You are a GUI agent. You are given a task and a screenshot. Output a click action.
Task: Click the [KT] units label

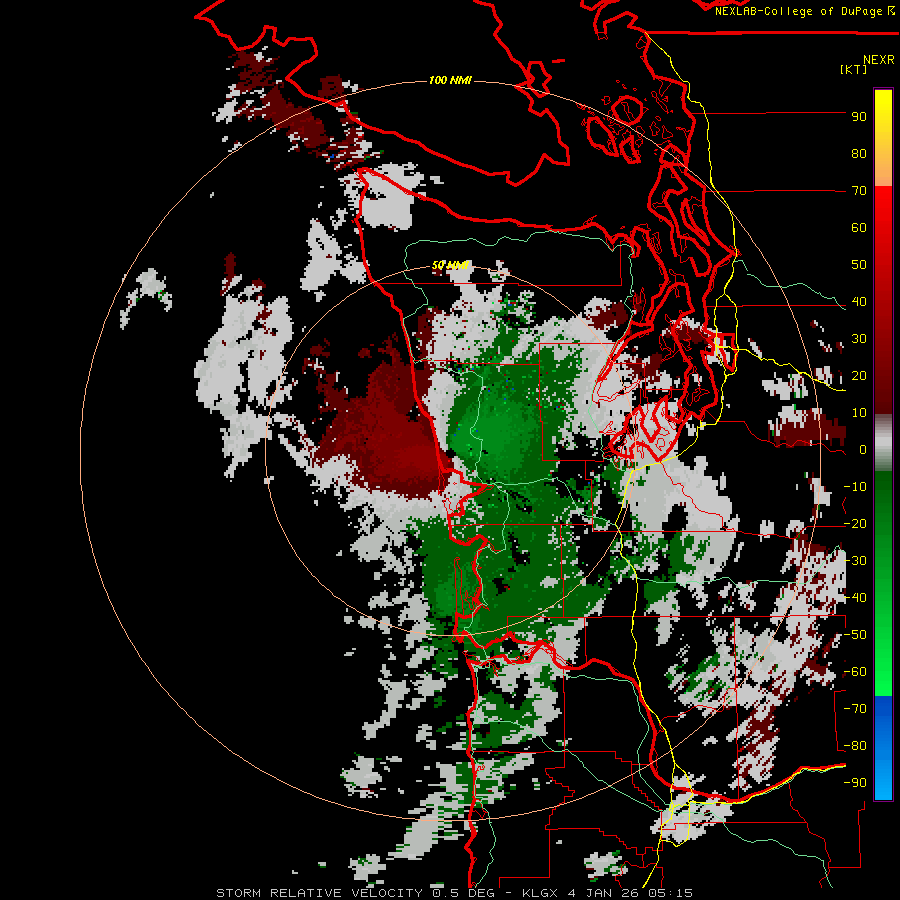tap(854, 69)
